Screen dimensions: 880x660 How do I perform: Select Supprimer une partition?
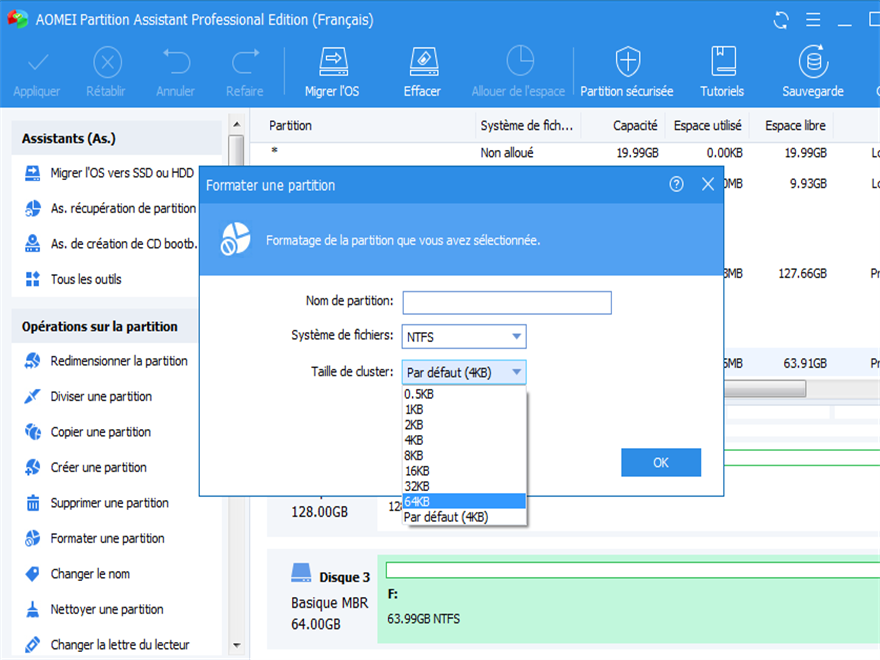(96, 503)
